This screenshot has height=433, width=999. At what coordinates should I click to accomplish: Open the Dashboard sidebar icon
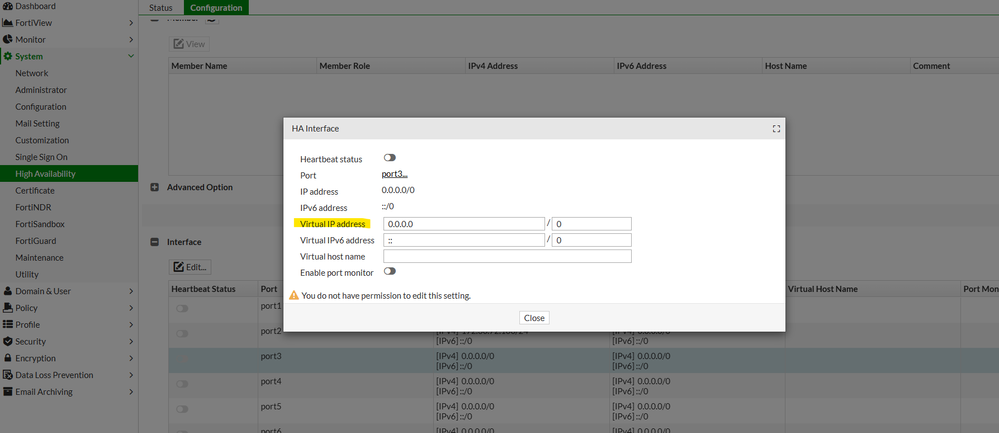(x=8, y=6)
